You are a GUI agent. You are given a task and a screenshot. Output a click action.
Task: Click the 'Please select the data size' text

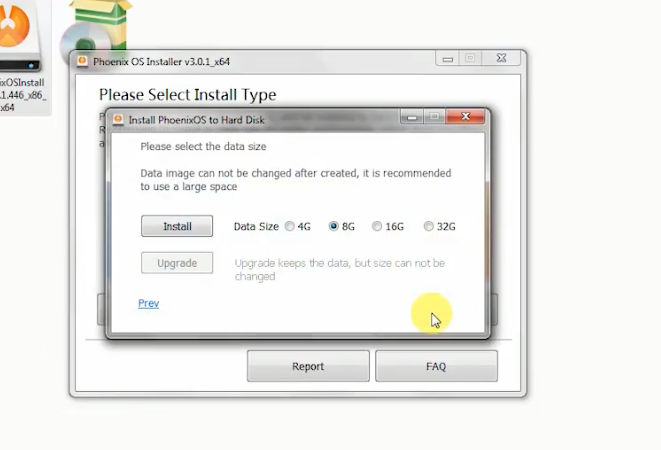click(x=203, y=146)
